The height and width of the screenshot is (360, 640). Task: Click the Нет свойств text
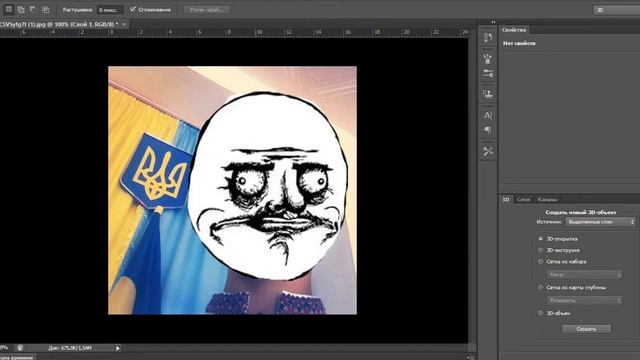coord(519,43)
